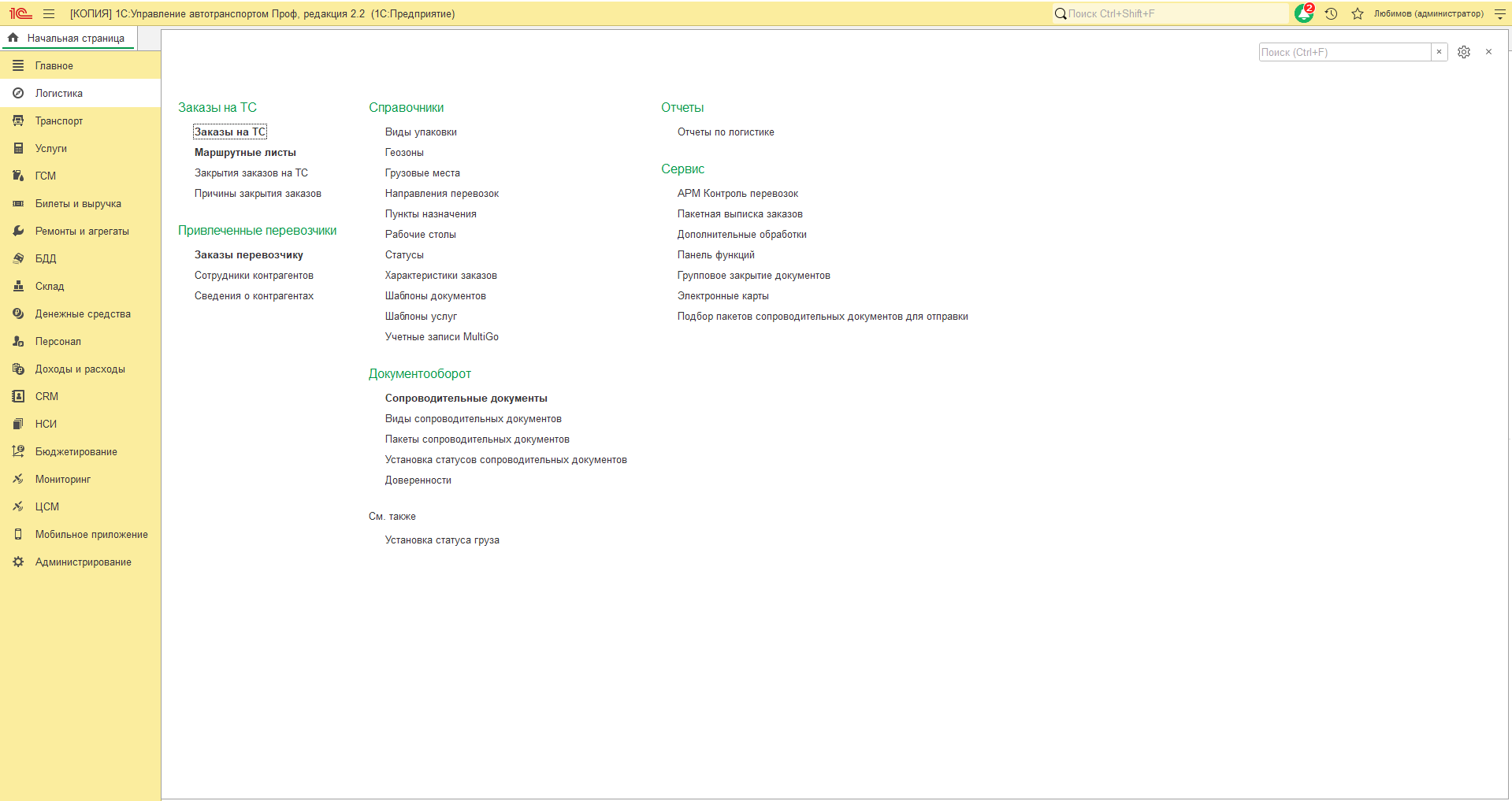Expand the service and settings dropdown at top right
This screenshot has width=1512, height=801.
[x=1500, y=13]
